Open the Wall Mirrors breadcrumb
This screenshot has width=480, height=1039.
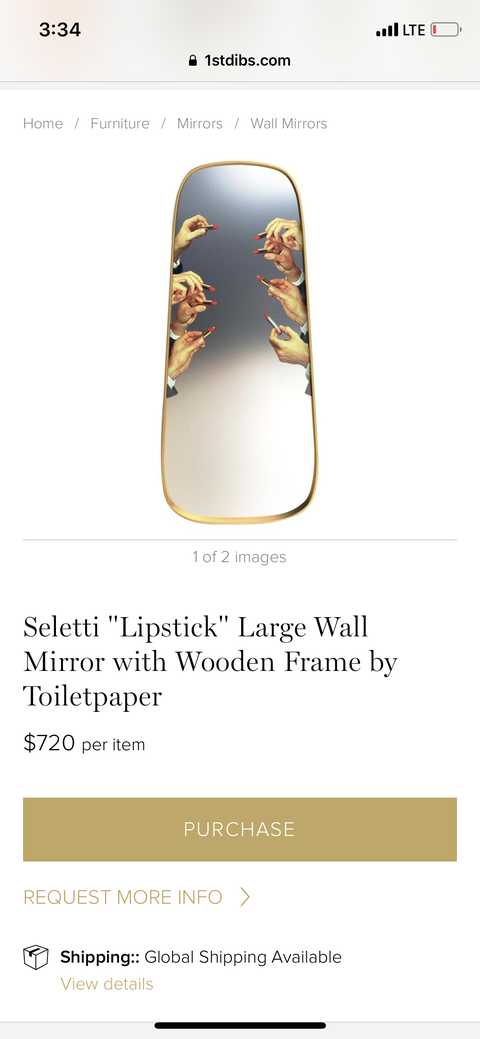click(x=288, y=123)
